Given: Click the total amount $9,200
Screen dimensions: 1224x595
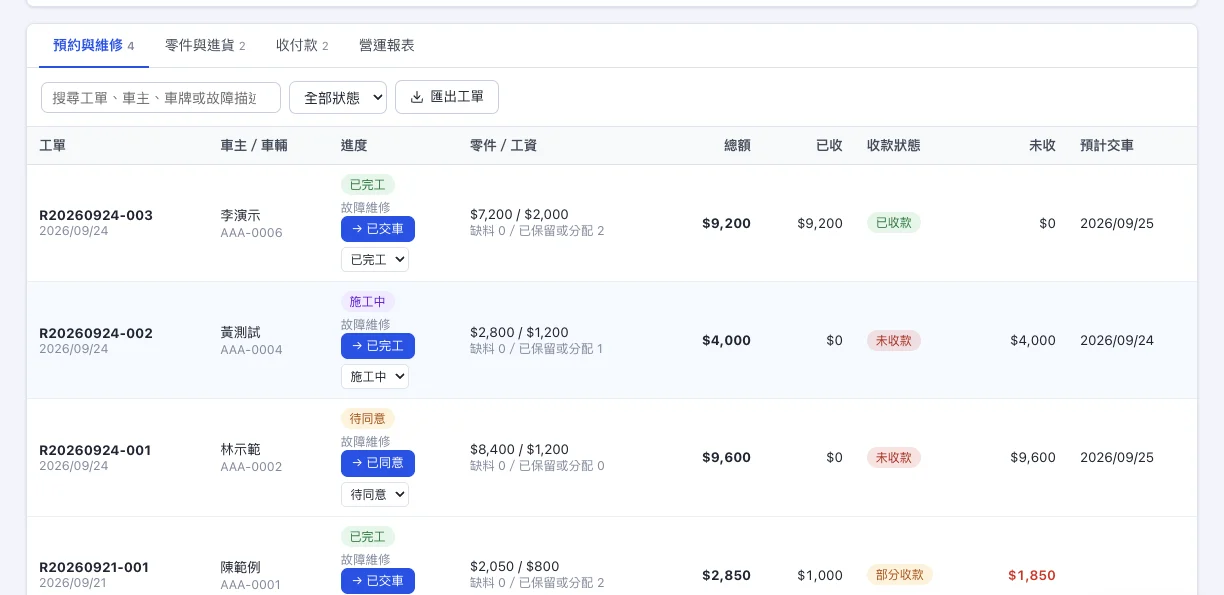Looking at the screenshot, I should pyautogui.click(x=726, y=223).
